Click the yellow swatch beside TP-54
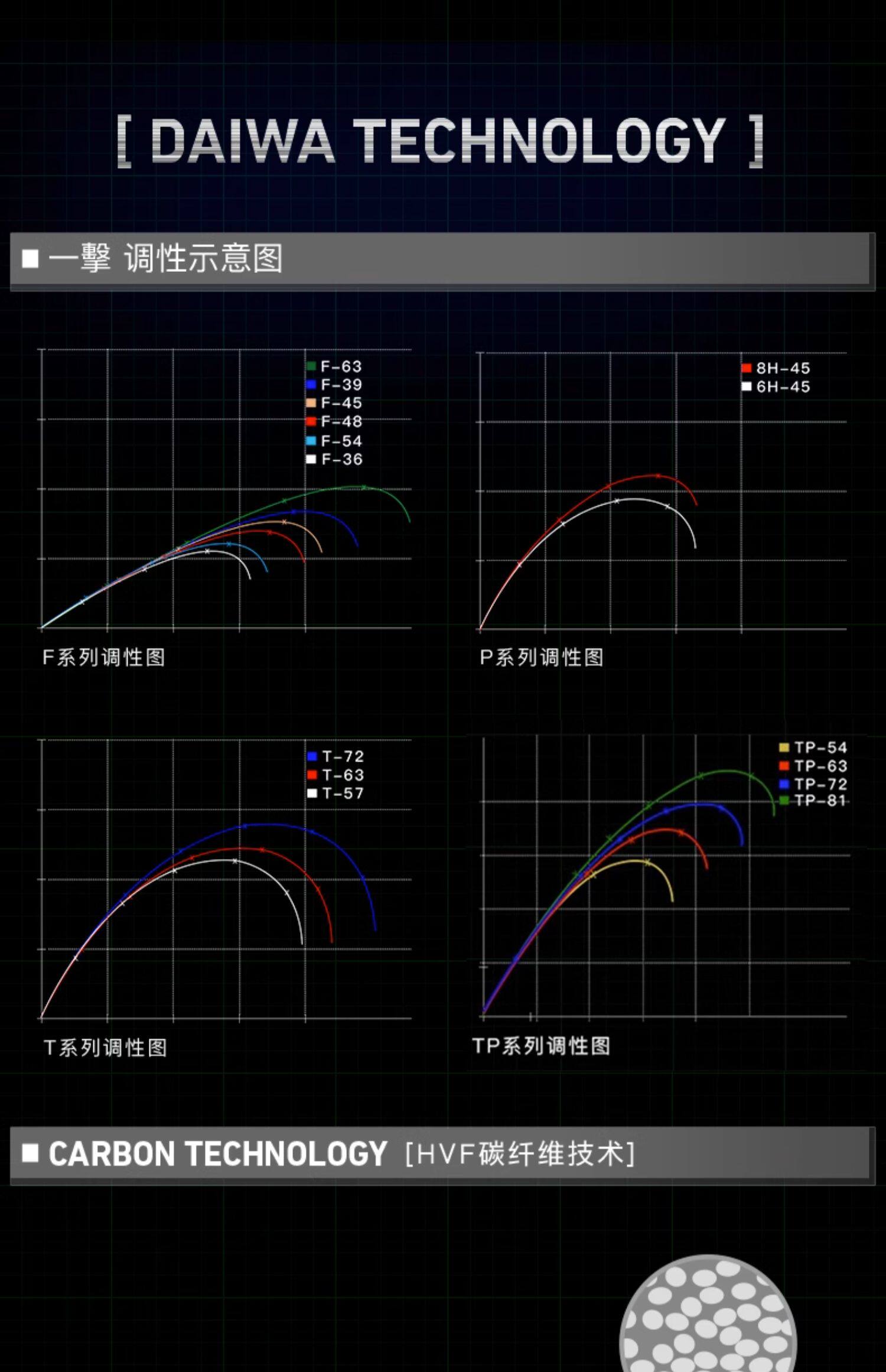Screen dimensions: 886x1372 click(784, 747)
